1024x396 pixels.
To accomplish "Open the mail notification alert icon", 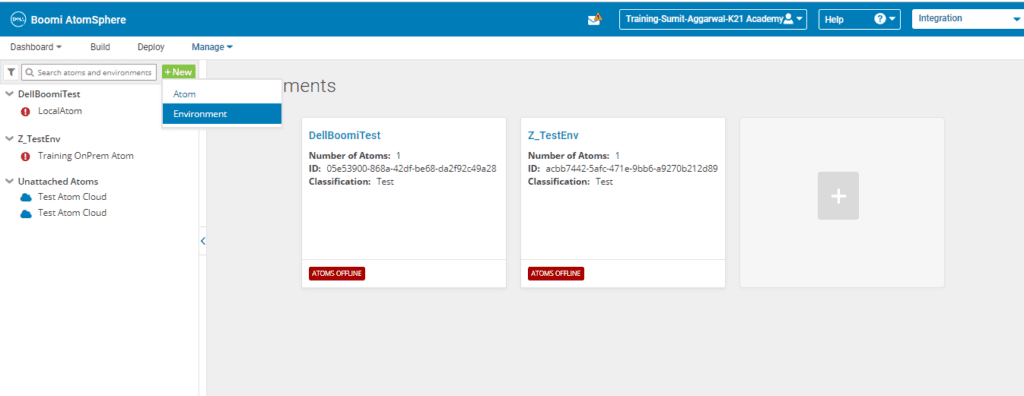I will pos(594,20).
